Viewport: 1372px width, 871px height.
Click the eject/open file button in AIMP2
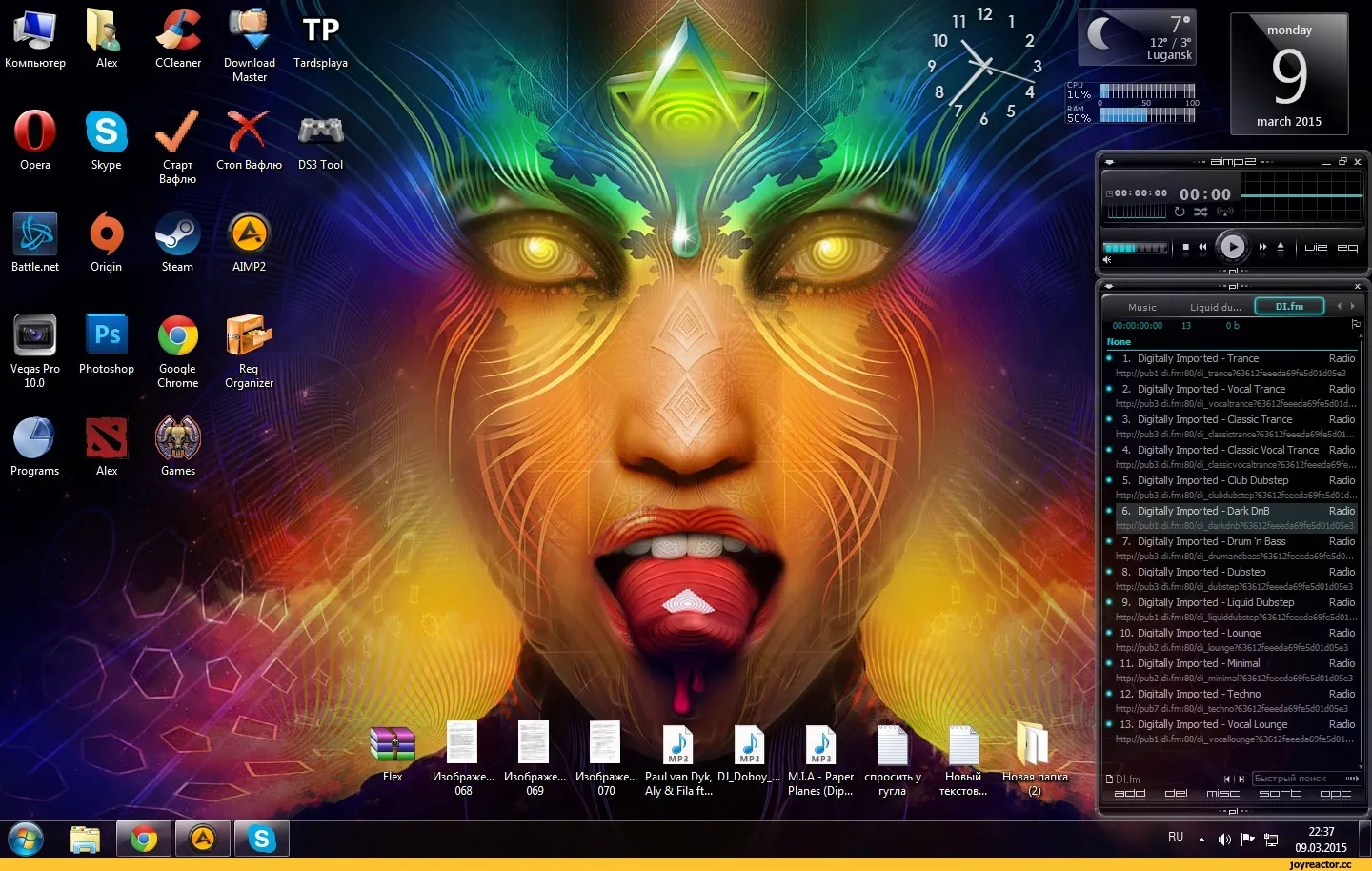coord(1281,247)
